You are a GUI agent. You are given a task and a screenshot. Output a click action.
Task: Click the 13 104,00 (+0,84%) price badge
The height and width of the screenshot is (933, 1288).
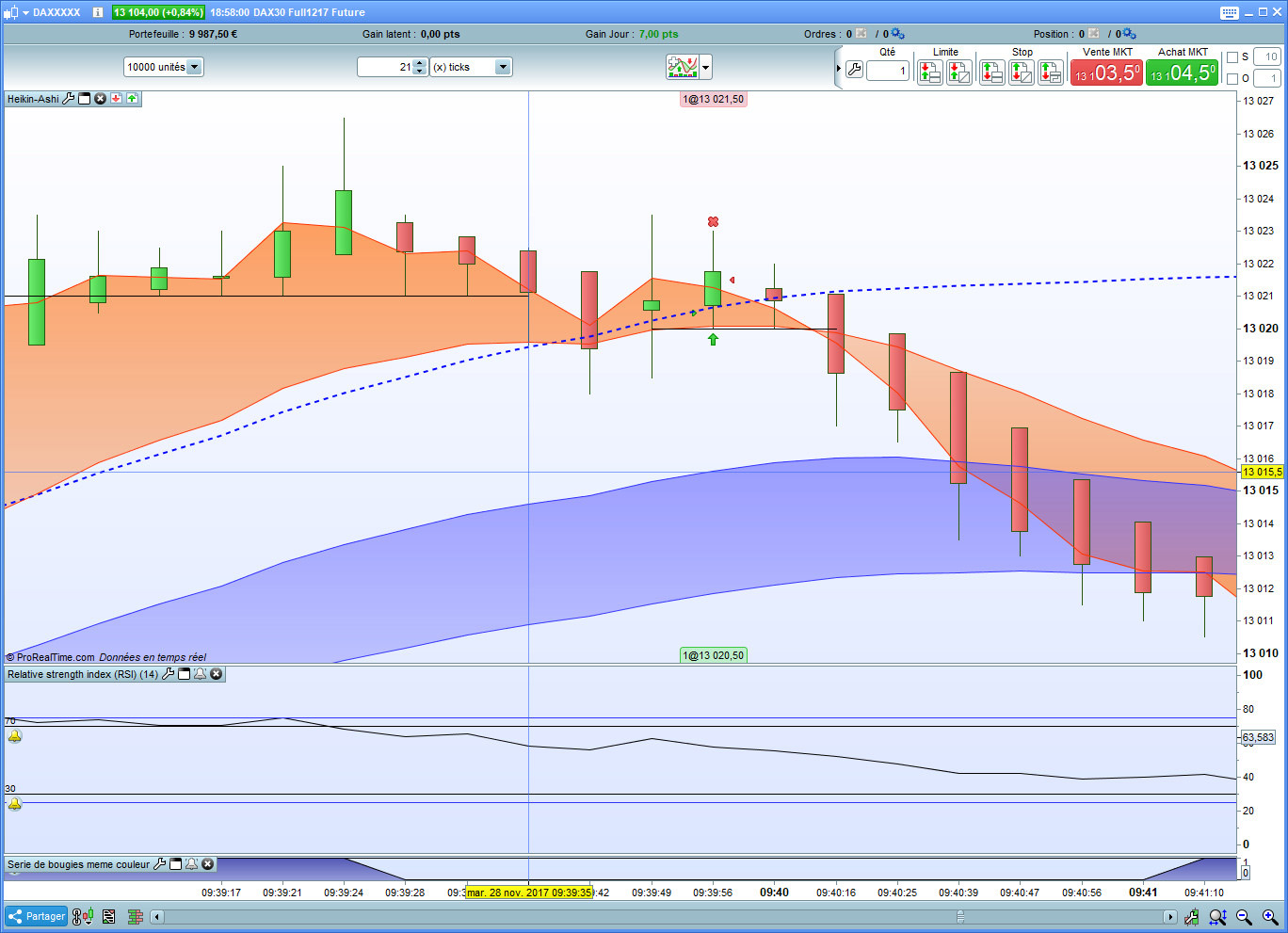[158, 12]
